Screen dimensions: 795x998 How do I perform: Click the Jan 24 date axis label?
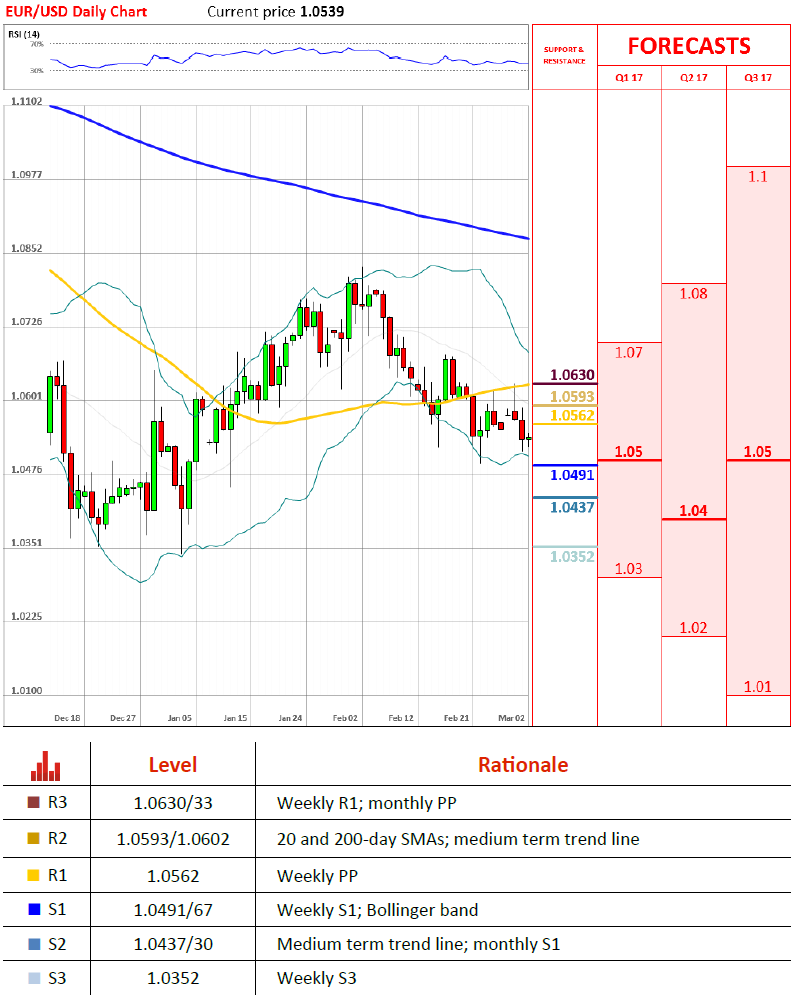(x=290, y=718)
